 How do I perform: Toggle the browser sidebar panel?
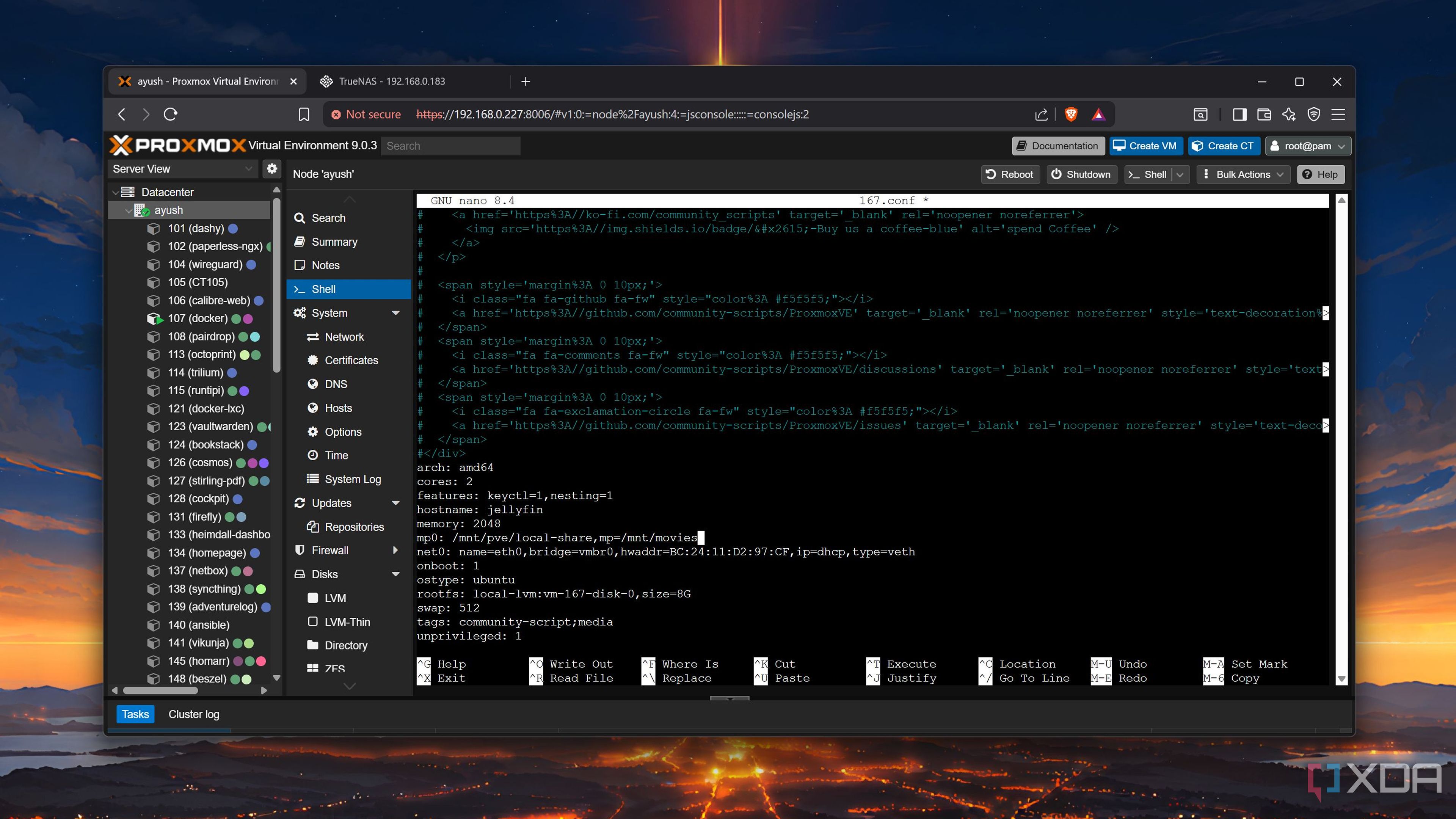(x=1239, y=114)
